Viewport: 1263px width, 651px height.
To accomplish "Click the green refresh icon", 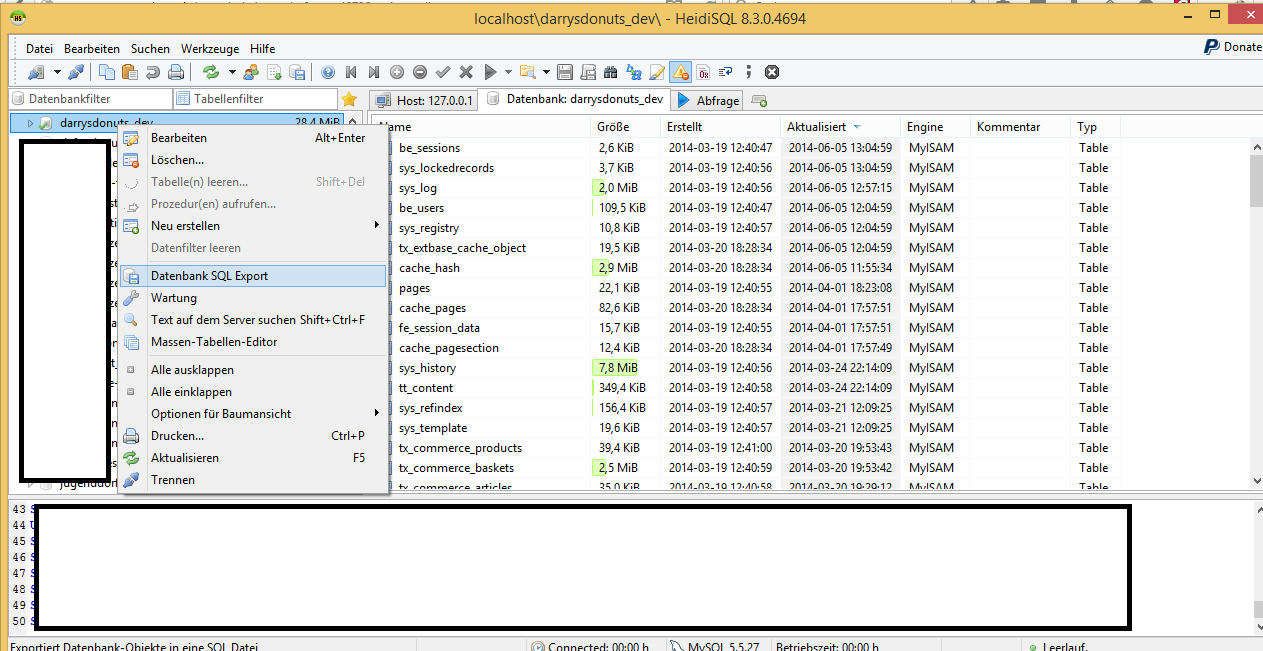I will pyautogui.click(x=210, y=72).
